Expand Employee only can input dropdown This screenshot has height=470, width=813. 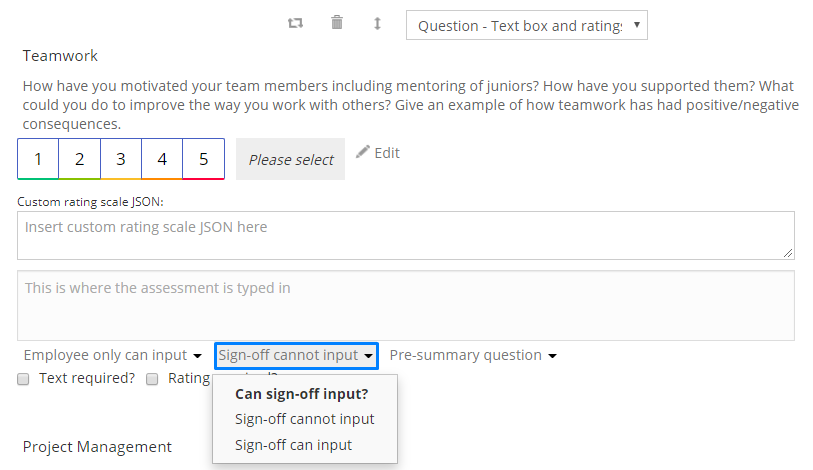click(x=113, y=355)
